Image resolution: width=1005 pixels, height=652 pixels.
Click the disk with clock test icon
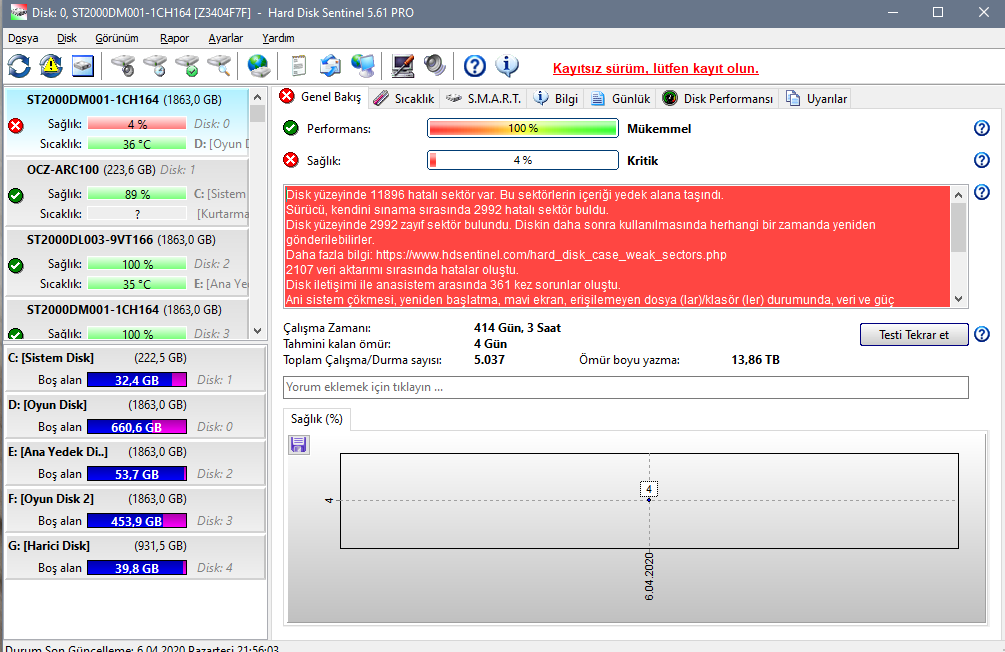pos(155,66)
